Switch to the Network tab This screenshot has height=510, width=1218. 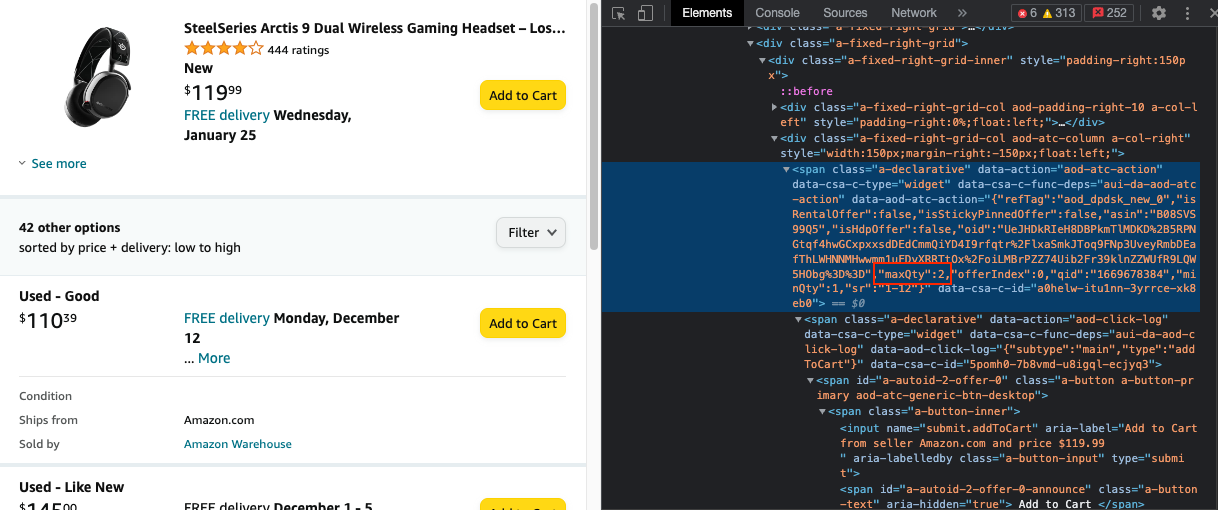pos(914,13)
